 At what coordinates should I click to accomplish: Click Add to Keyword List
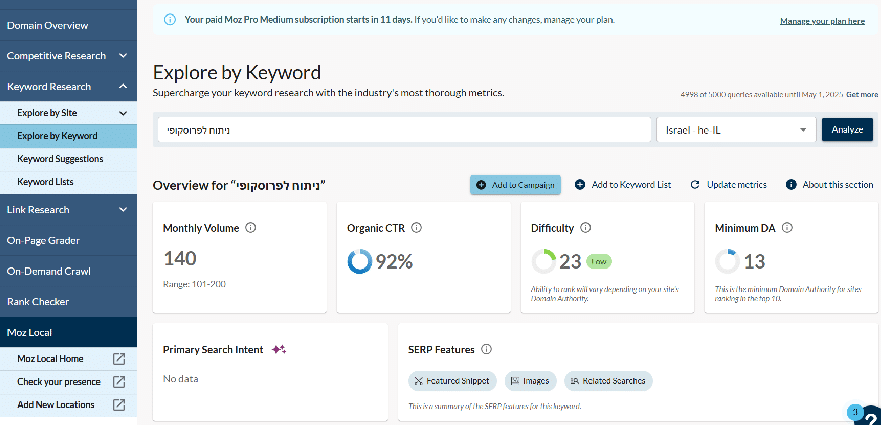click(623, 184)
